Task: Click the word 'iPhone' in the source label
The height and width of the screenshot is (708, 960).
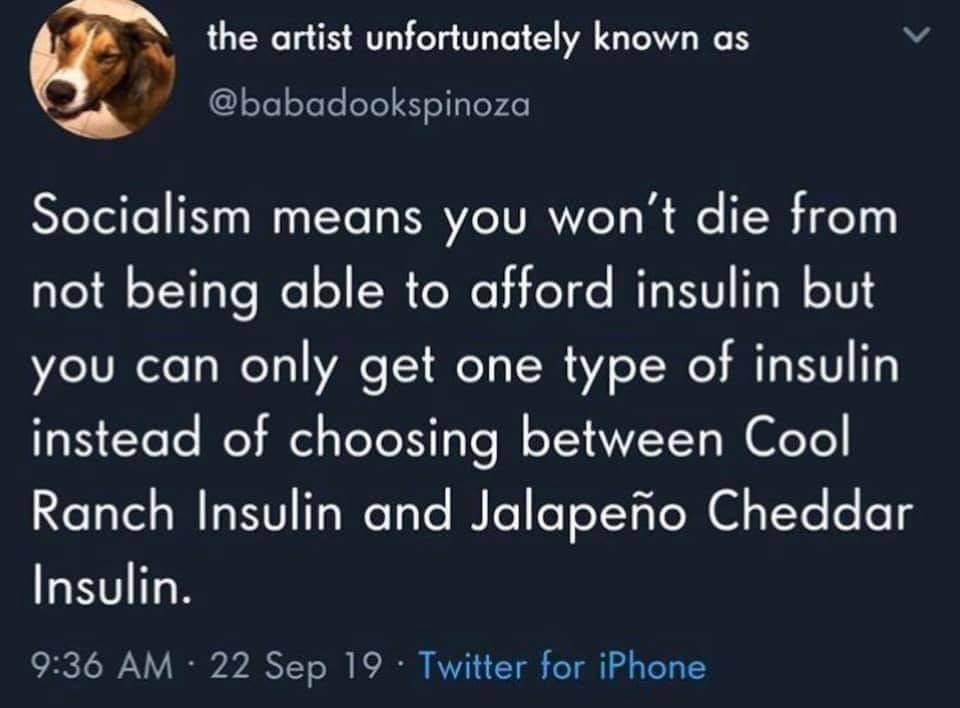Action: (652, 666)
